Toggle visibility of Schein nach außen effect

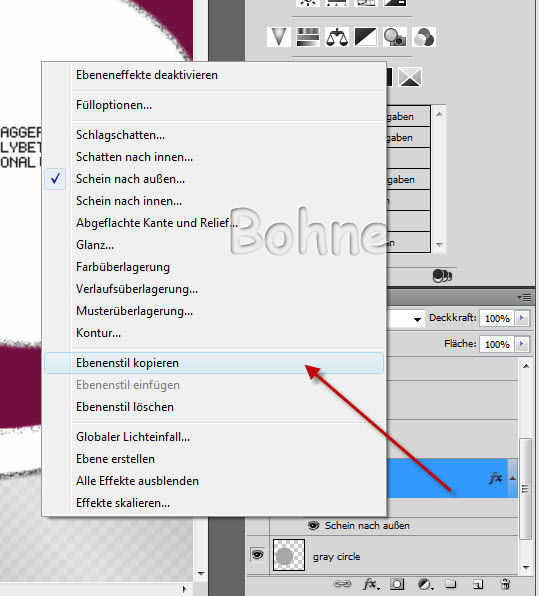(313, 526)
